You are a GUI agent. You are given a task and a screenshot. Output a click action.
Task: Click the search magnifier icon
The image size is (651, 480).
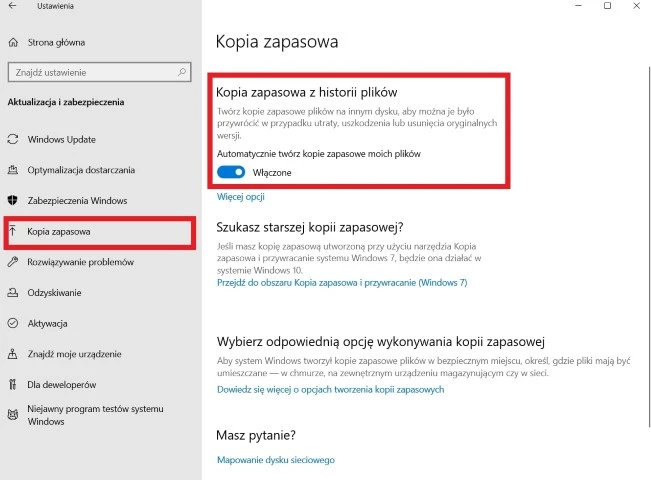click(x=181, y=72)
